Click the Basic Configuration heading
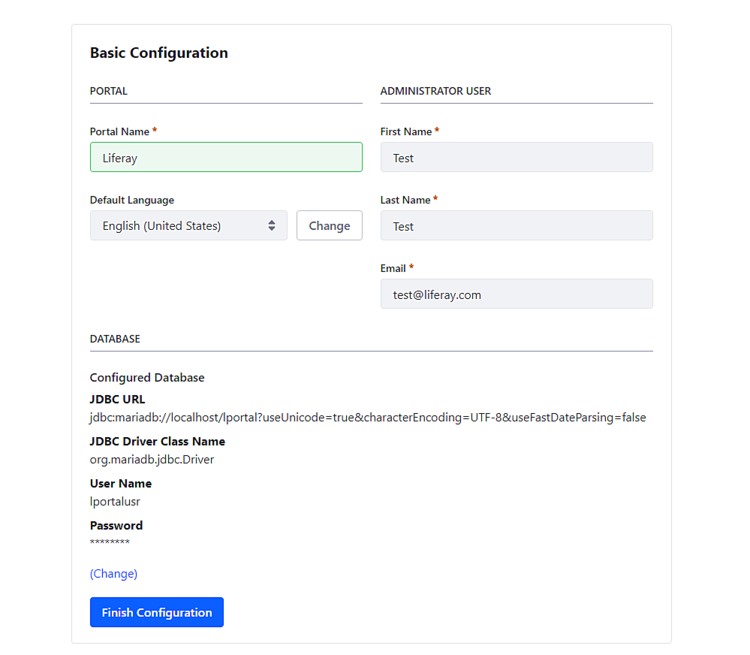The height and width of the screenshot is (655, 750). (159, 53)
